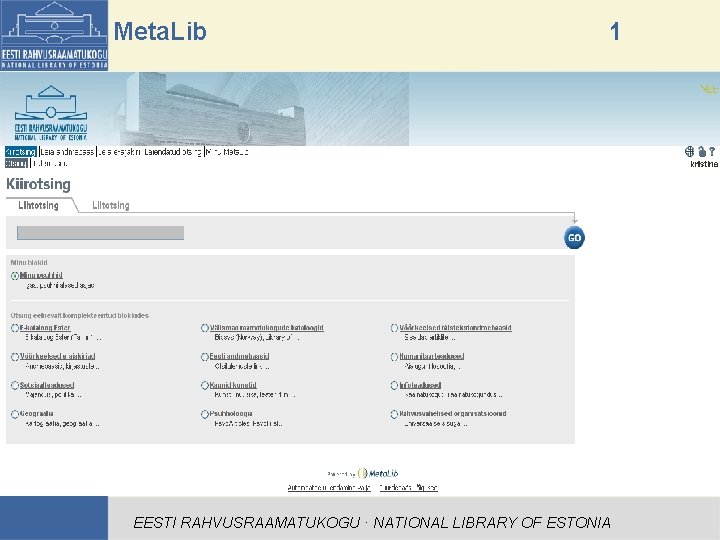Open Rahvusvahelised organisatsioonid label
The width and height of the screenshot is (720, 540).
coord(453,414)
